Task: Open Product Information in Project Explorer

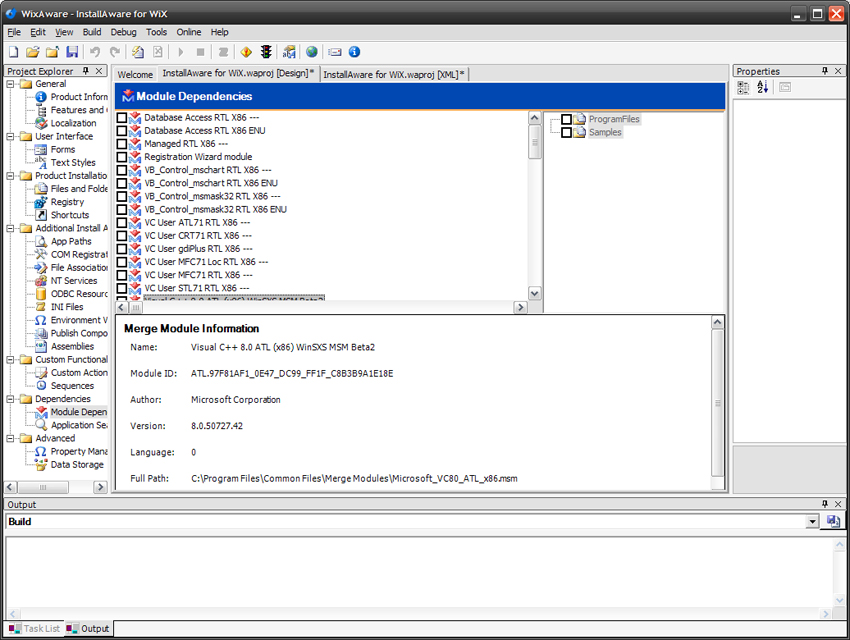Action: (79, 96)
